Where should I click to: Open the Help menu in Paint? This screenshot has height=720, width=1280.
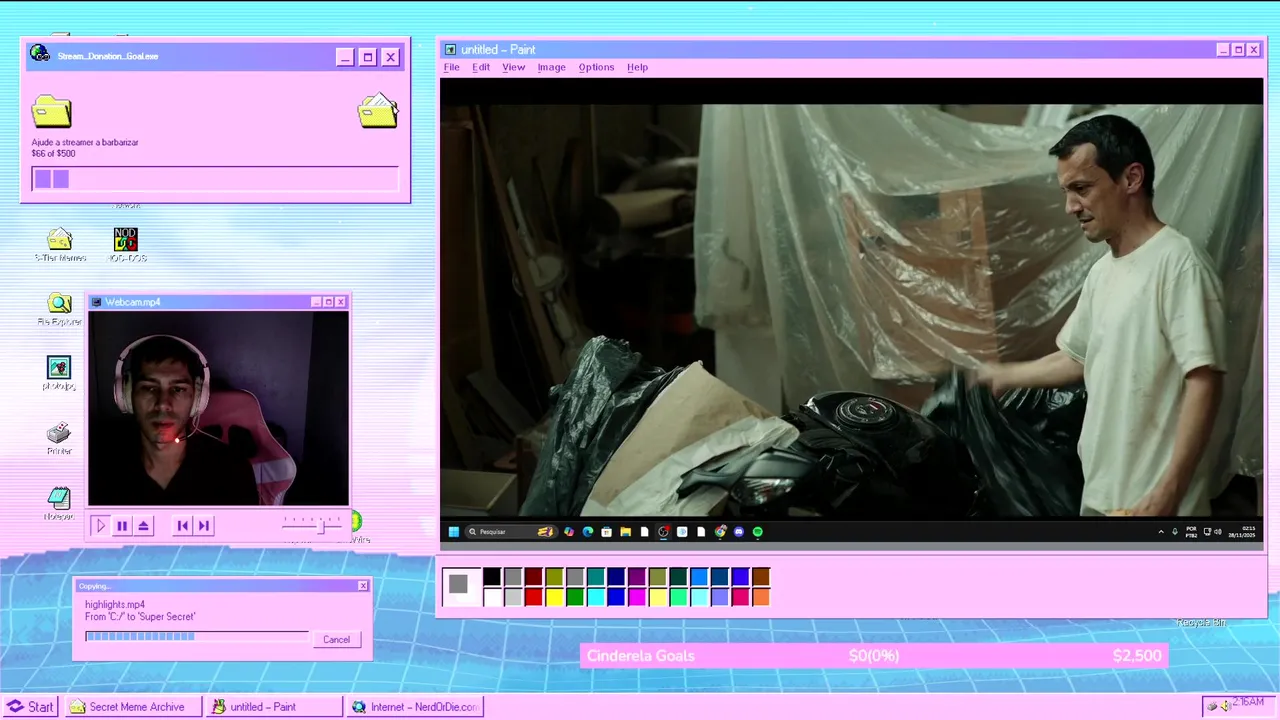[638, 67]
